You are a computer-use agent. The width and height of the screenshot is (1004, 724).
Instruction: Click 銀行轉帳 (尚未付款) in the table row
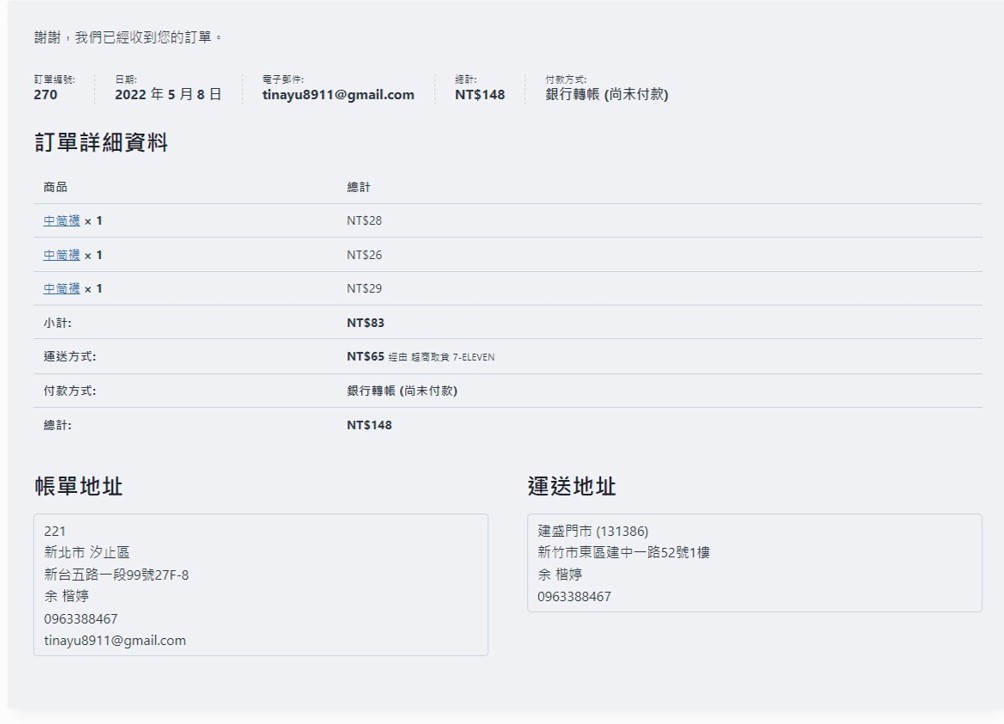[x=401, y=391]
